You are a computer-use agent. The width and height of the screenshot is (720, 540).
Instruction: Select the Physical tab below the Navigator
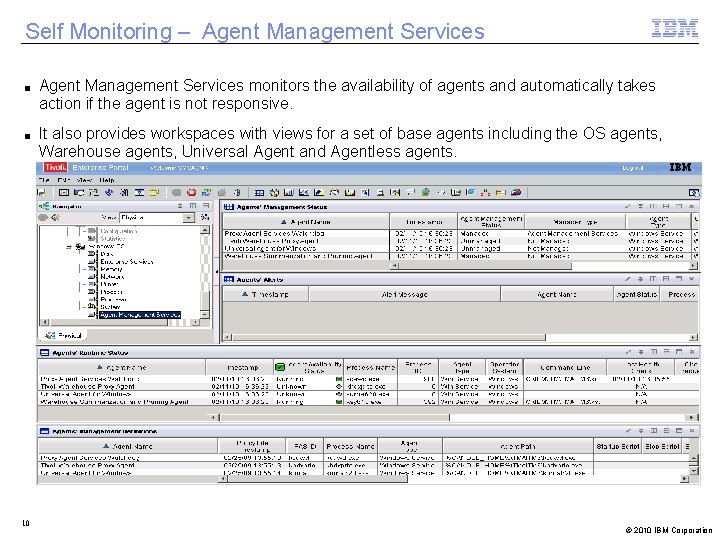(63, 336)
